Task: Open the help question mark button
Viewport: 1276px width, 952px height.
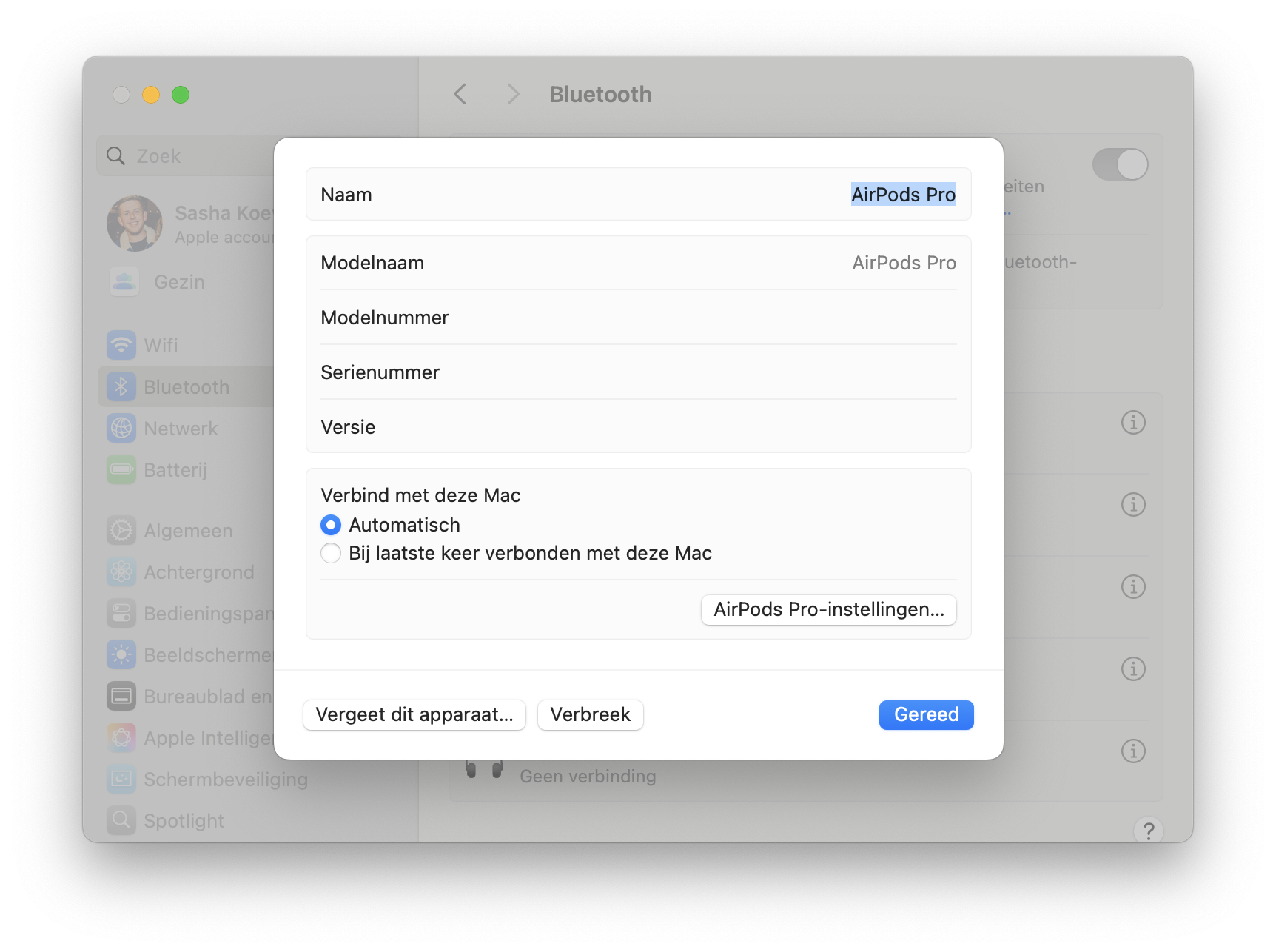Action: pos(1149,831)
